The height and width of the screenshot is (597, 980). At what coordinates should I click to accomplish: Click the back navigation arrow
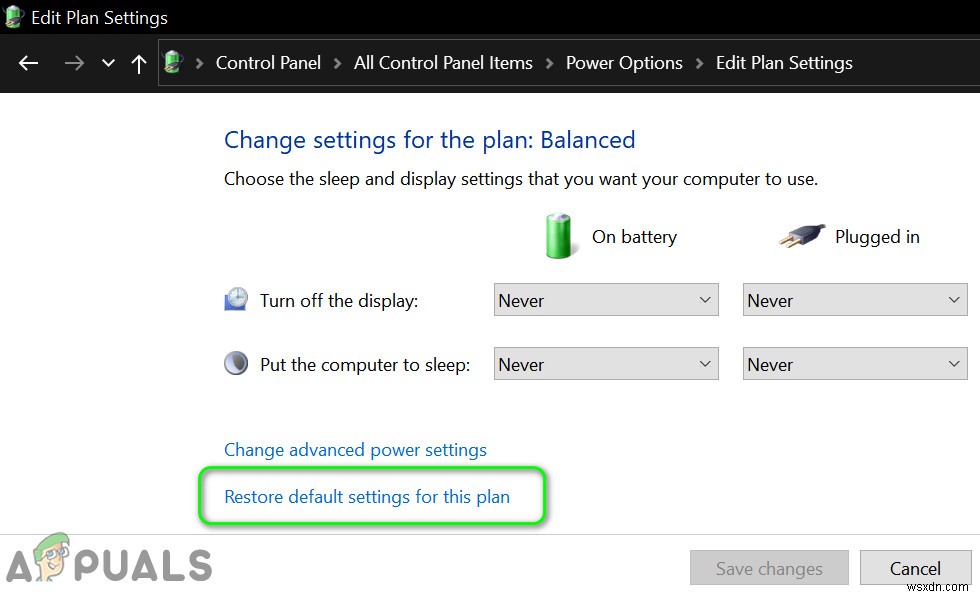[28, 63]
